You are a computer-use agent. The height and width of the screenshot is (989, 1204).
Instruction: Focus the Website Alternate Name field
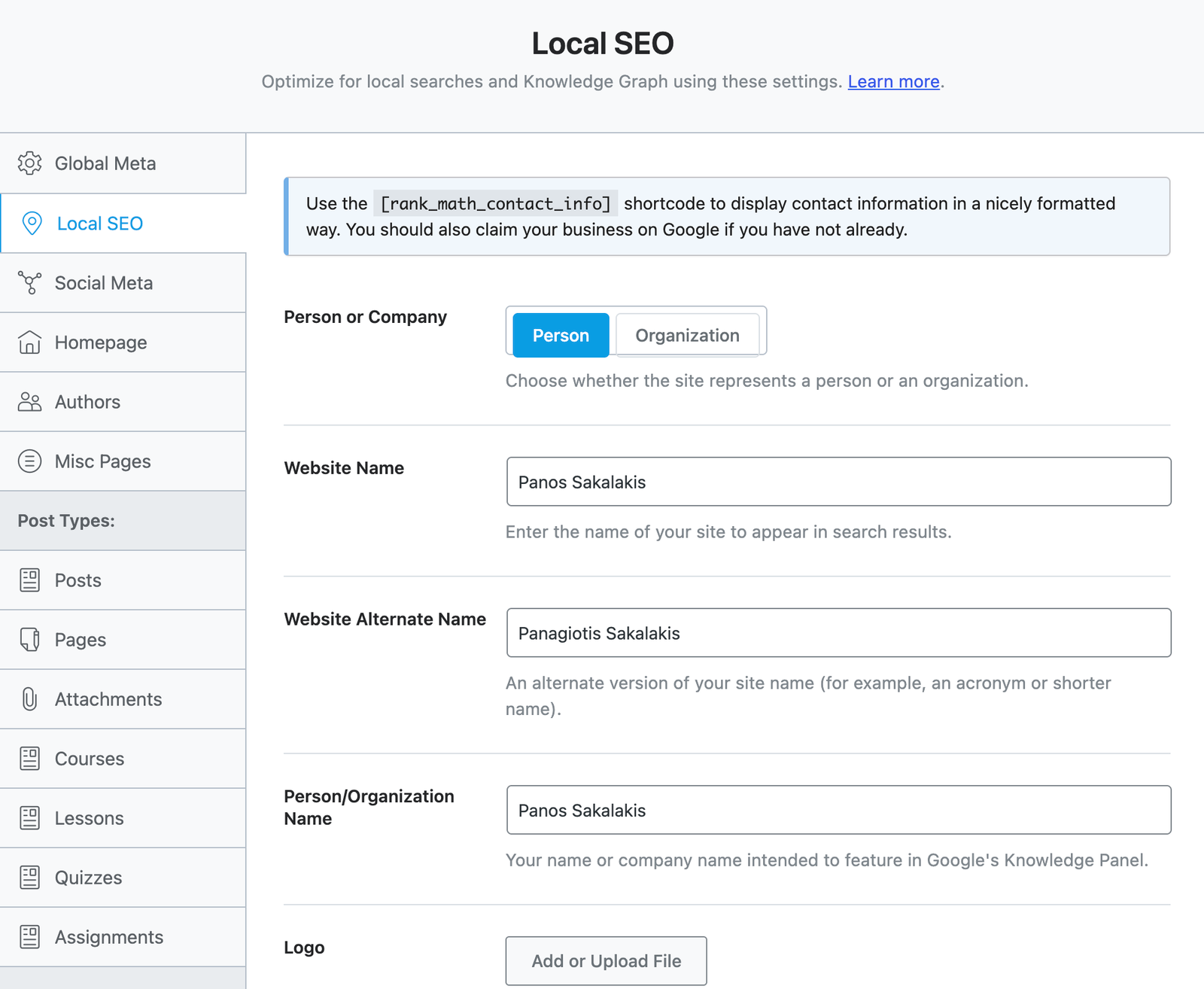pyautogui.click(x=838, y=633)
